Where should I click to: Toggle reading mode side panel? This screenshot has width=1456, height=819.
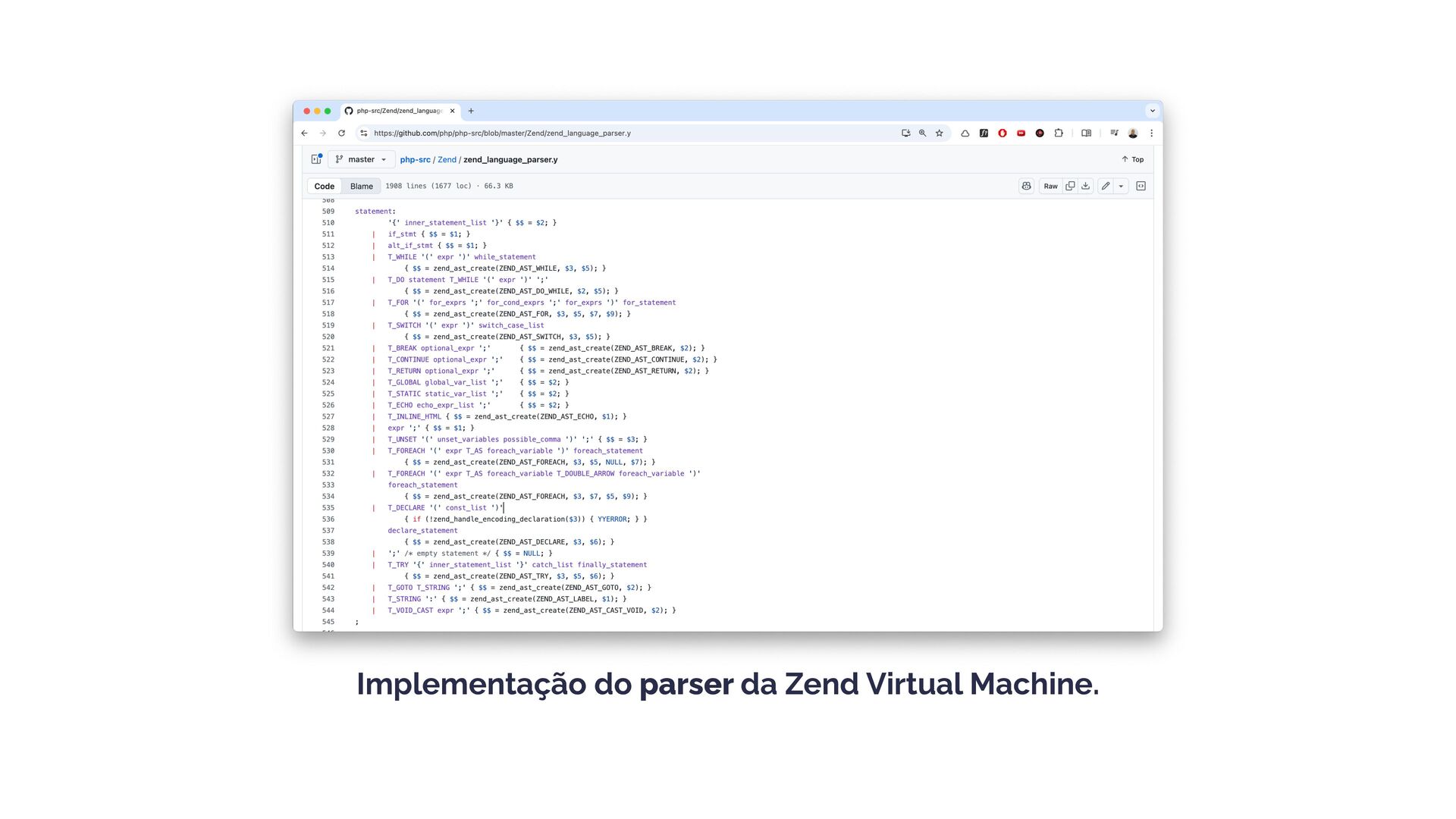point(1086,133)
